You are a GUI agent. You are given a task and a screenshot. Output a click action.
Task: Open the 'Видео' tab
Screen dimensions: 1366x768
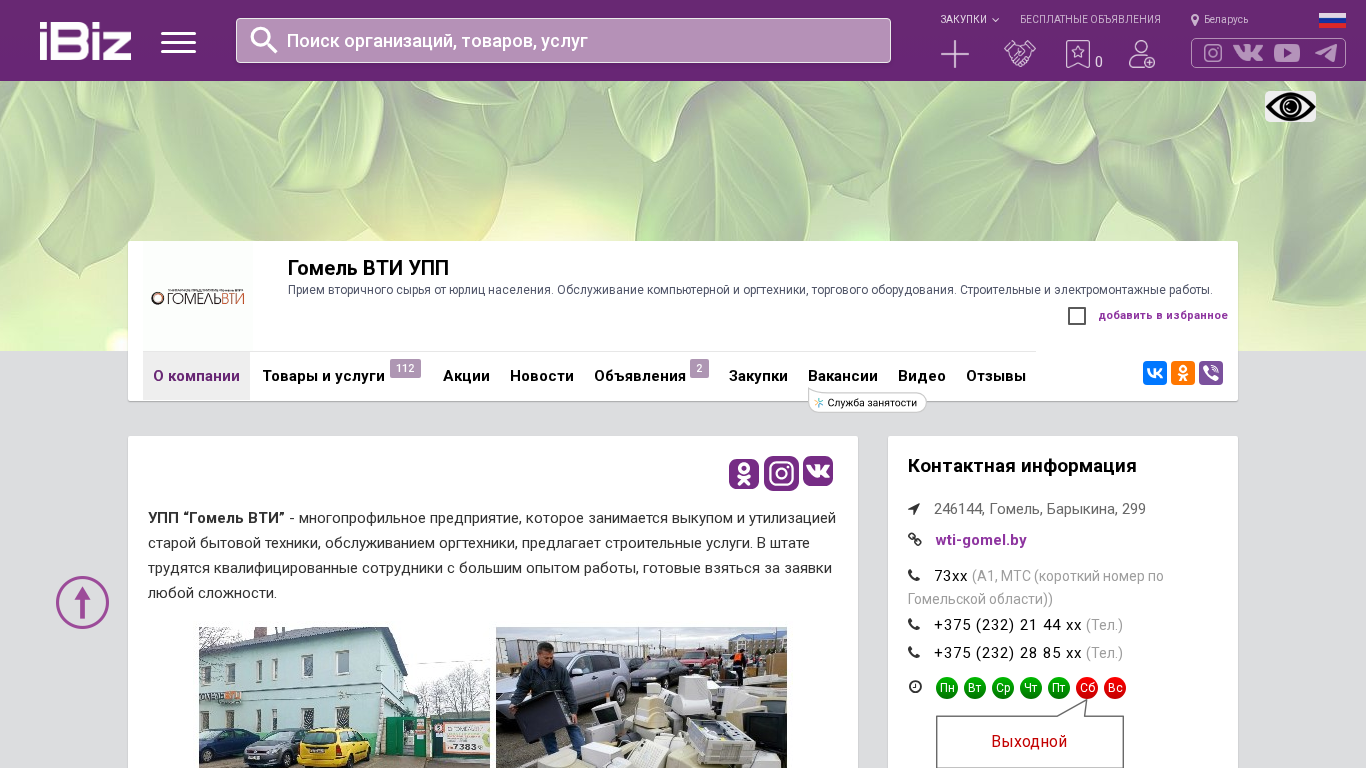pyautogui.click(x=922, y=376)
